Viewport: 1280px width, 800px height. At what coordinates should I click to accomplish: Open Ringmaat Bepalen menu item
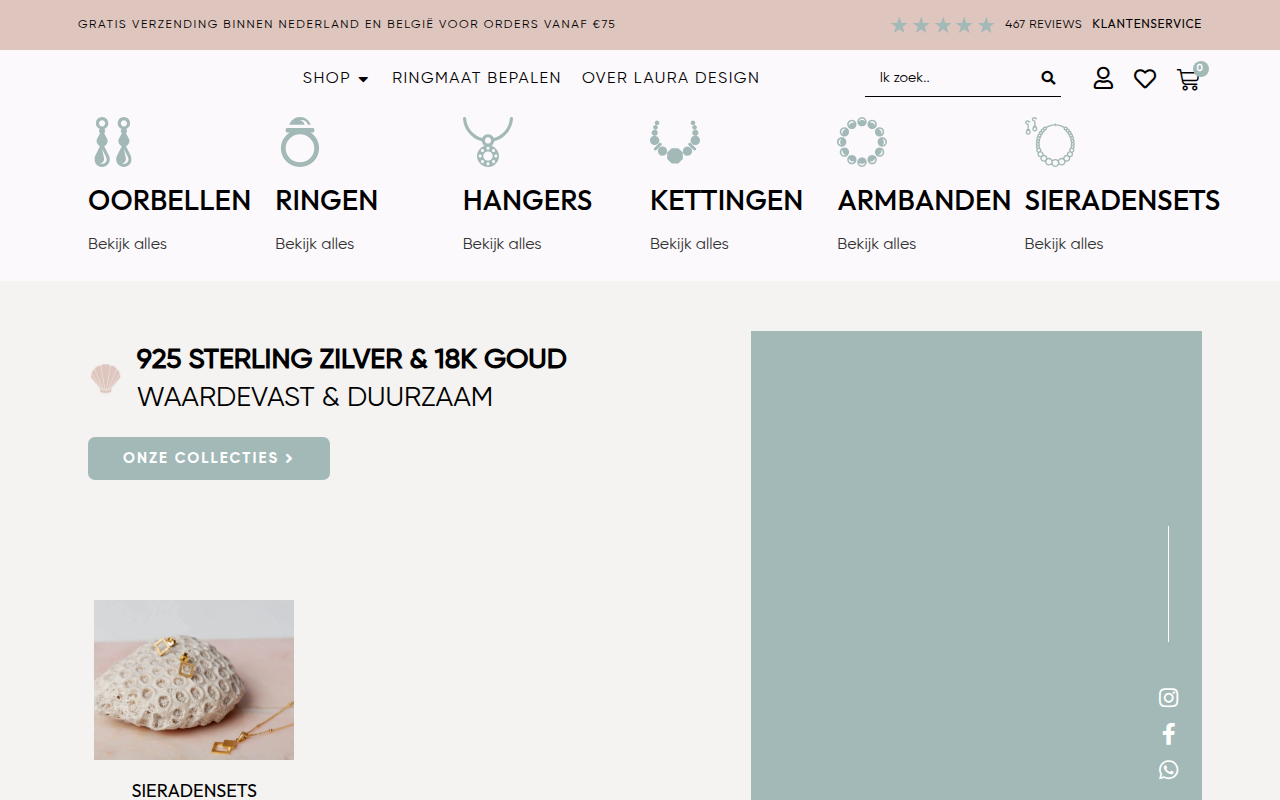click(477, 78)
